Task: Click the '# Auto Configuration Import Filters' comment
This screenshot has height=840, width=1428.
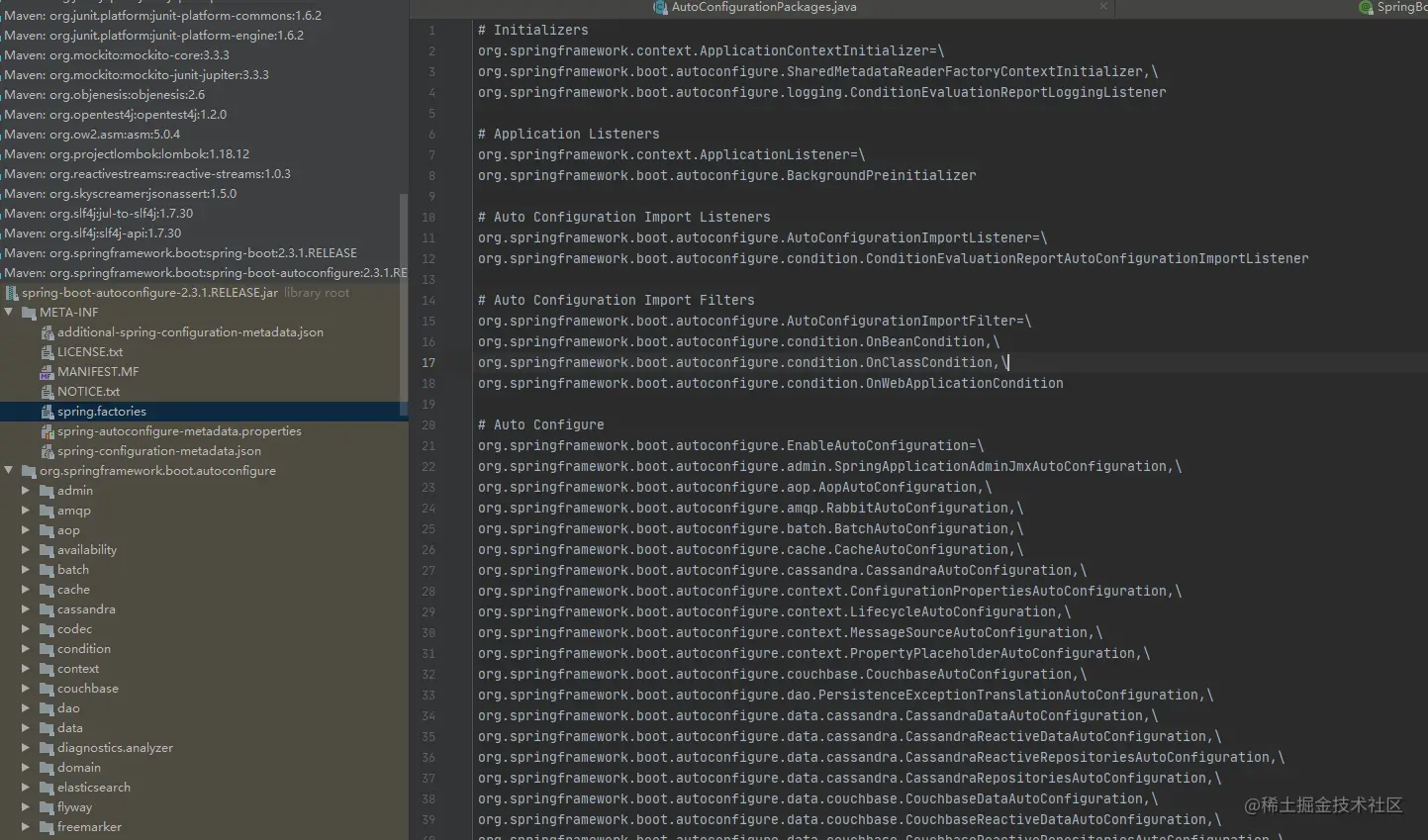Action: (x=617, y=300)
